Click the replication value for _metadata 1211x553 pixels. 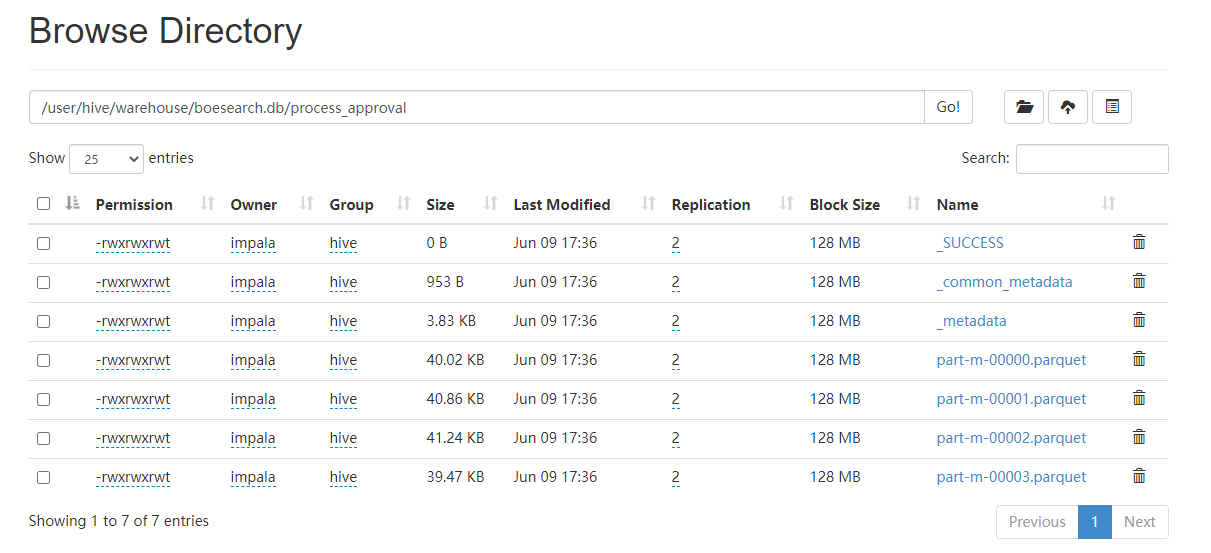(x=676, y=321)
